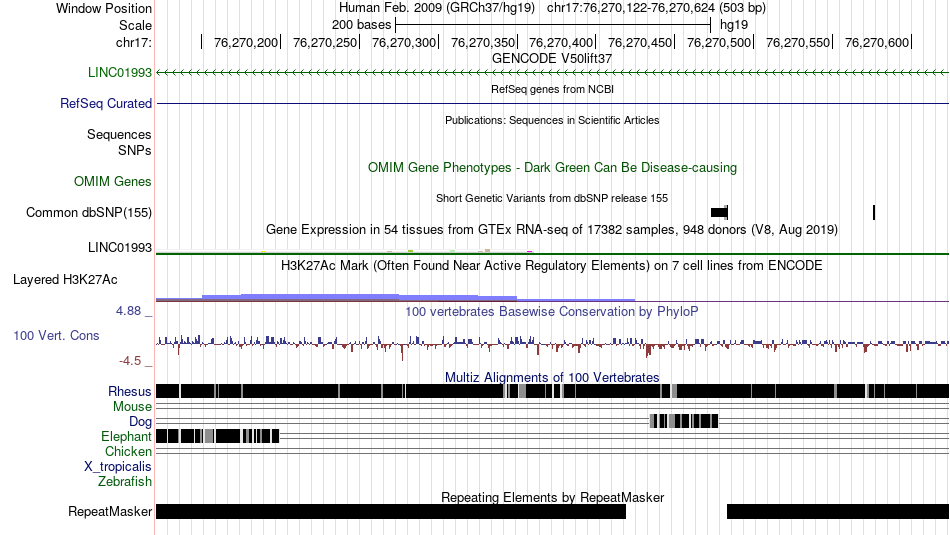The height and width of the screenshot is (535, 950).
Task: Click the OMIM Gene Phenotypes title
Action: (x=552, y=168)
